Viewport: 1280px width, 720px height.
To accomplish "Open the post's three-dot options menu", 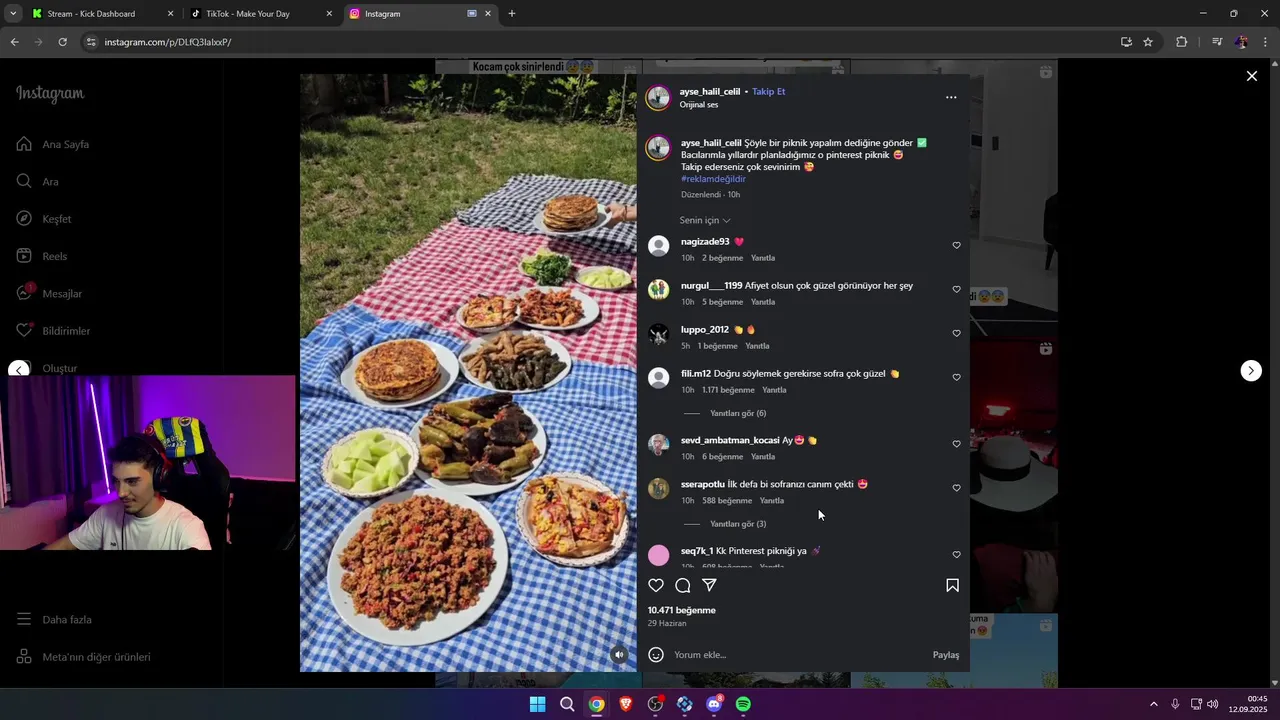I will tap(951, 97).
